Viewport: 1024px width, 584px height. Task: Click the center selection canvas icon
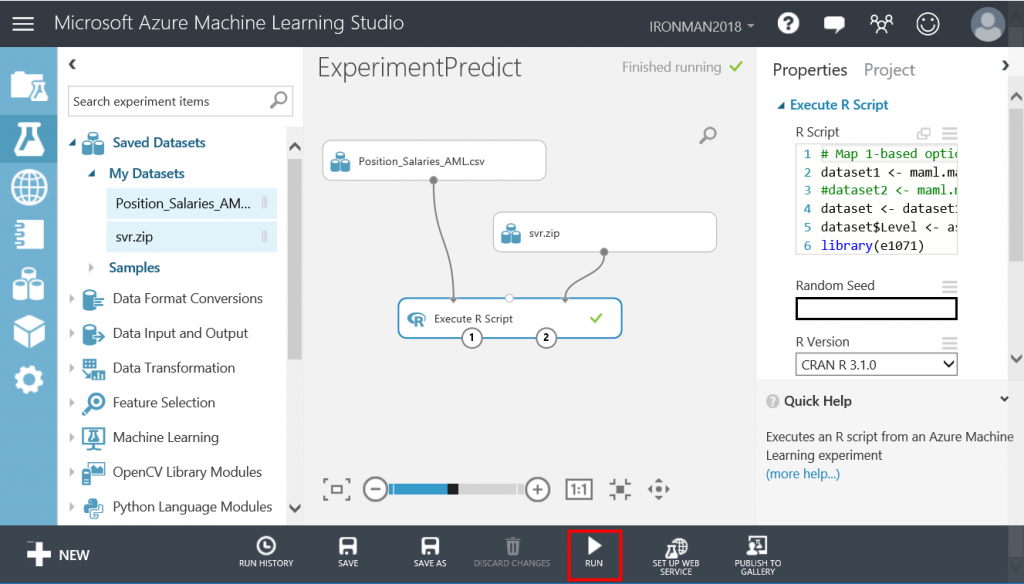(x=620, y=489)
